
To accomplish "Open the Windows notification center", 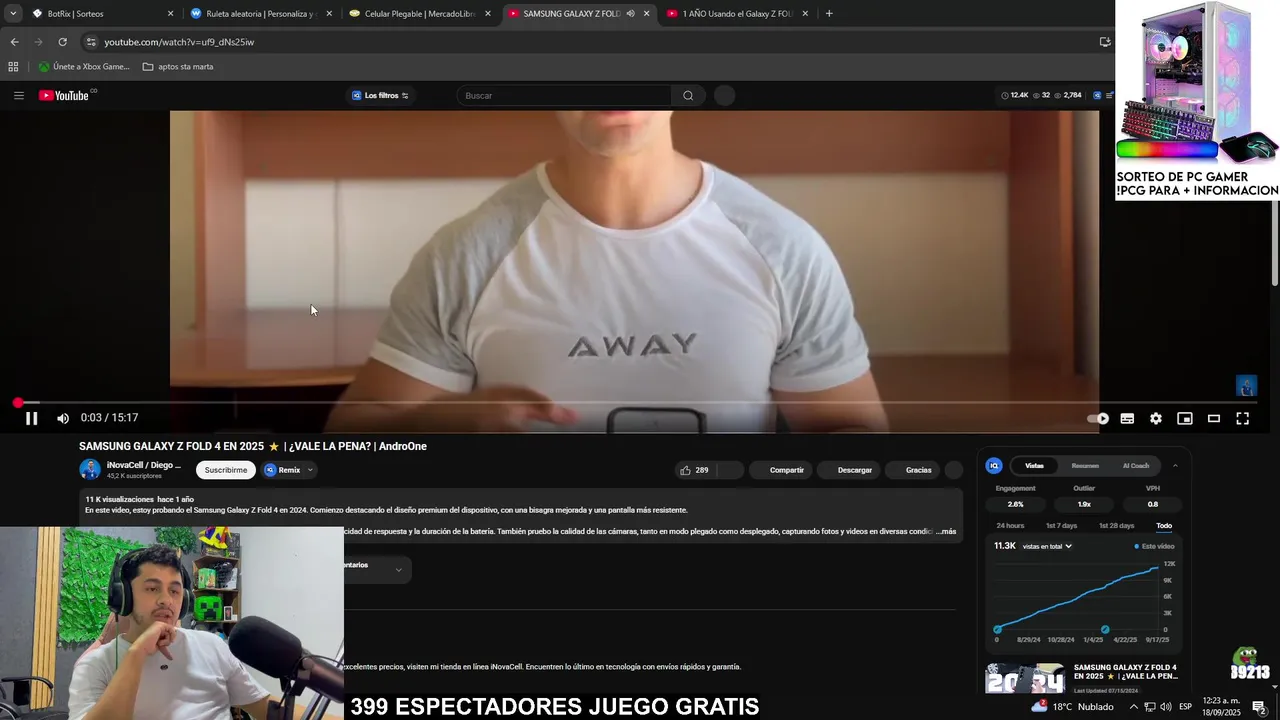I will [x=1259, y=707].
